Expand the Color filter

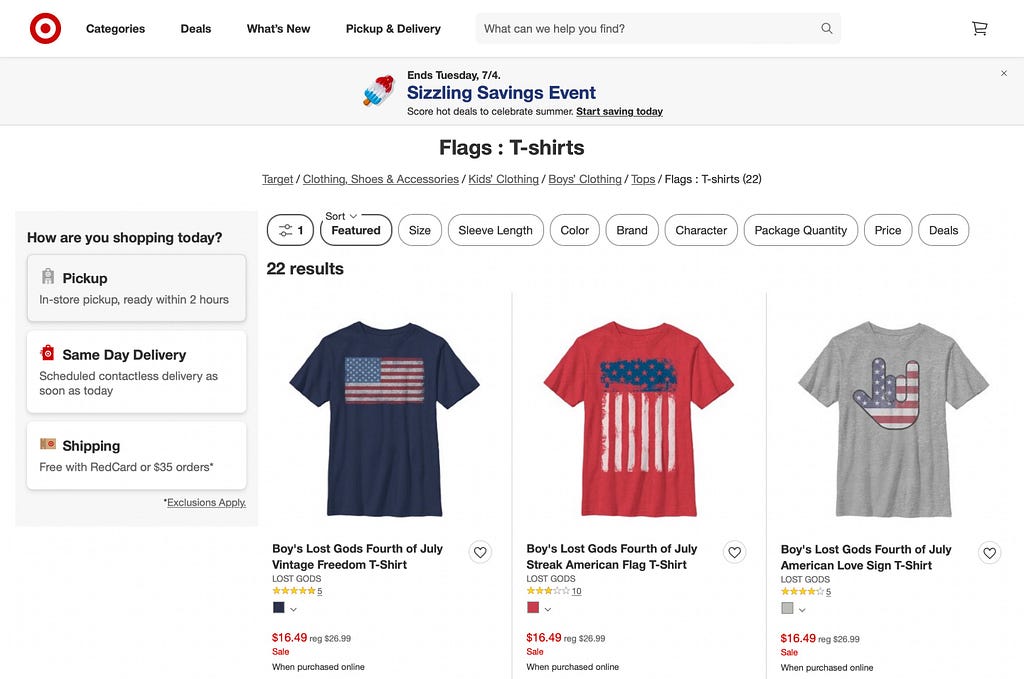(x=575, y=230)
